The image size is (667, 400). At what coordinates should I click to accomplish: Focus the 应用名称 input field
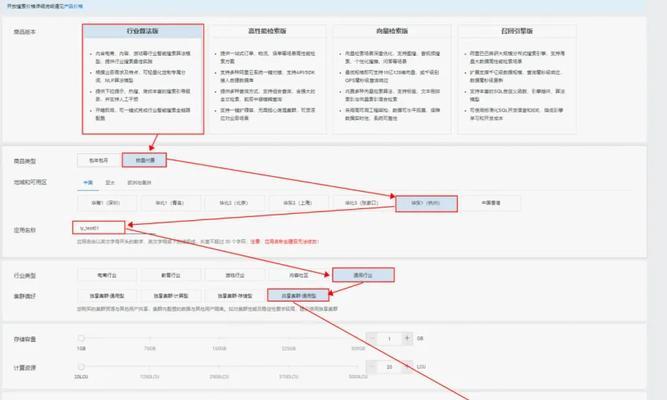[x=99, y=228]
